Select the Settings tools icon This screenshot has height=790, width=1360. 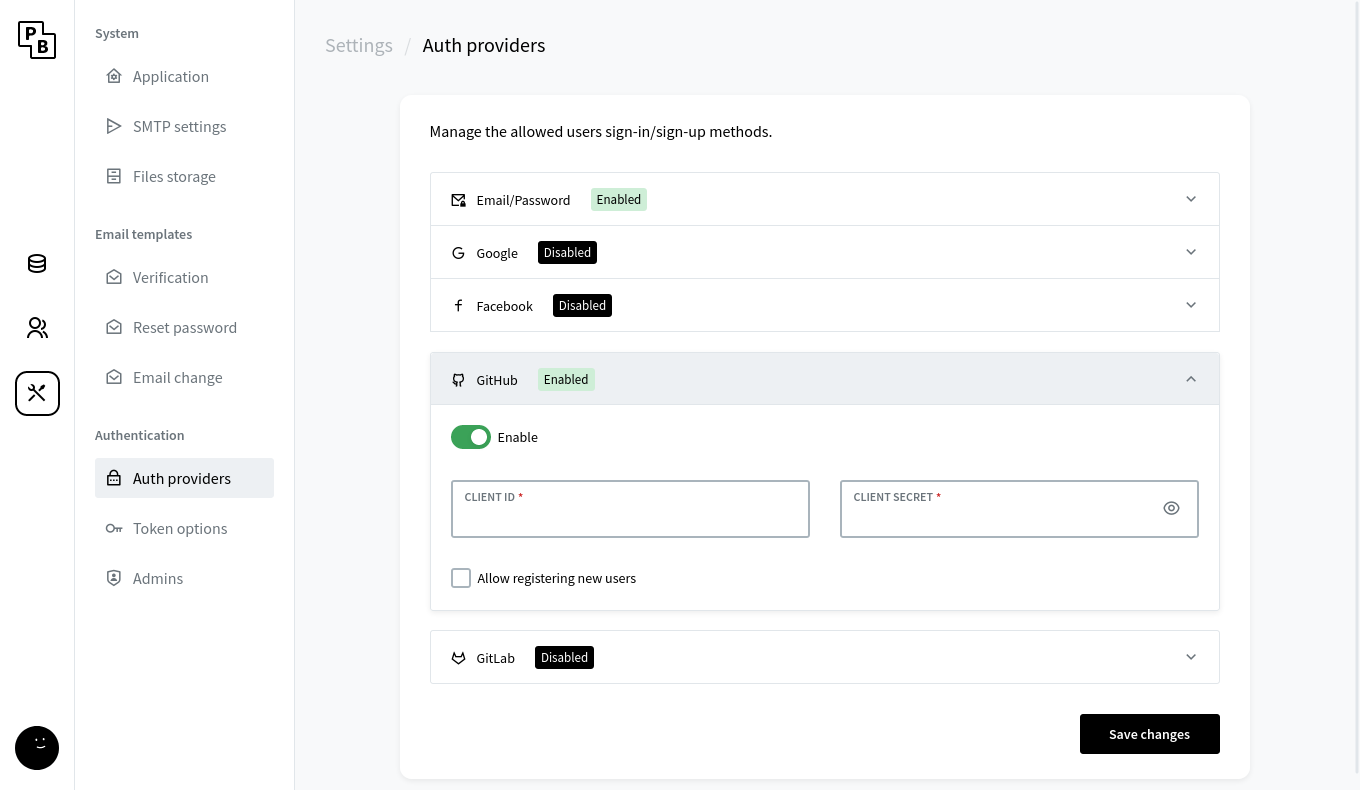pyautogui.click(x=37, y=393)
